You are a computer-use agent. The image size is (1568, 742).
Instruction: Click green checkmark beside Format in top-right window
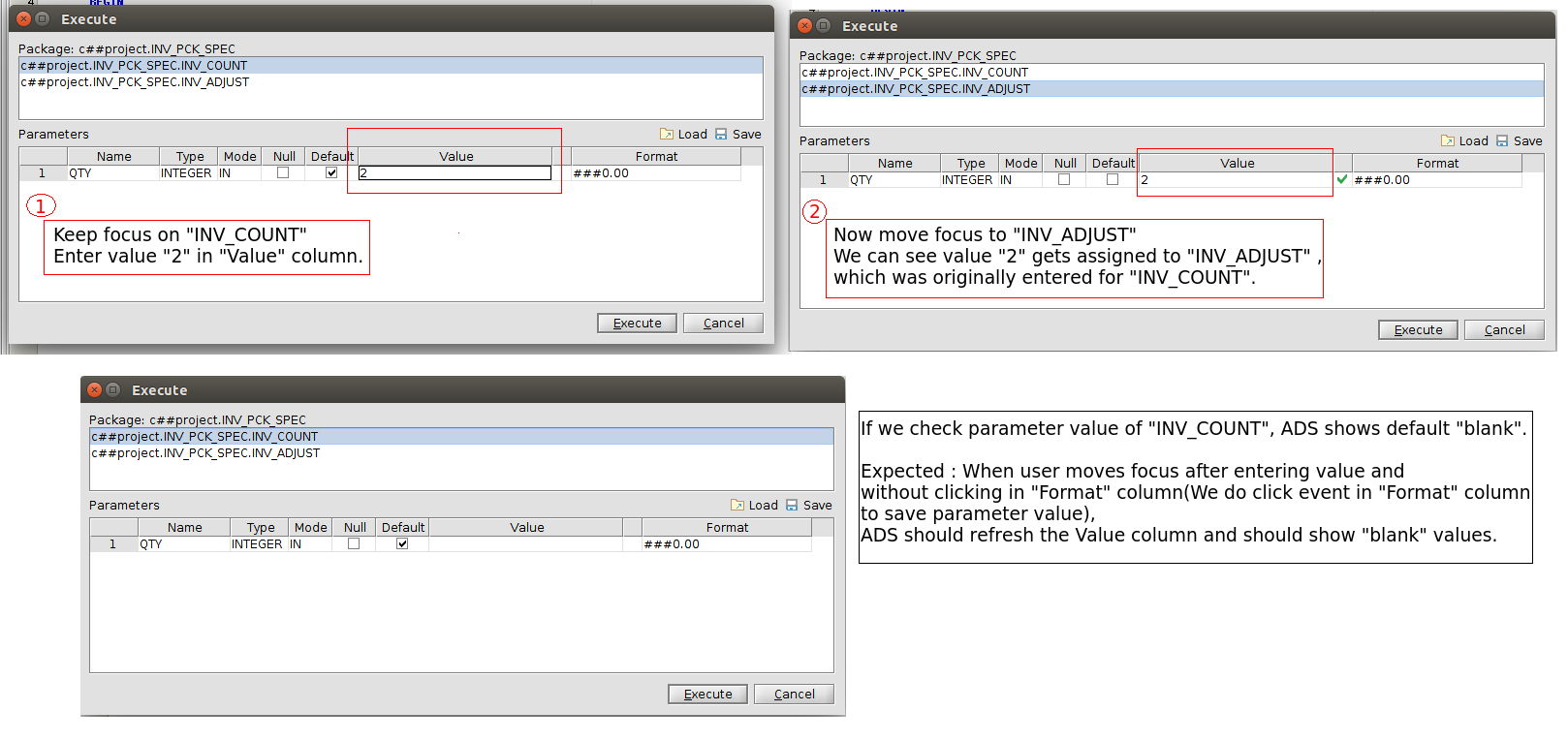pos(1342,179)
